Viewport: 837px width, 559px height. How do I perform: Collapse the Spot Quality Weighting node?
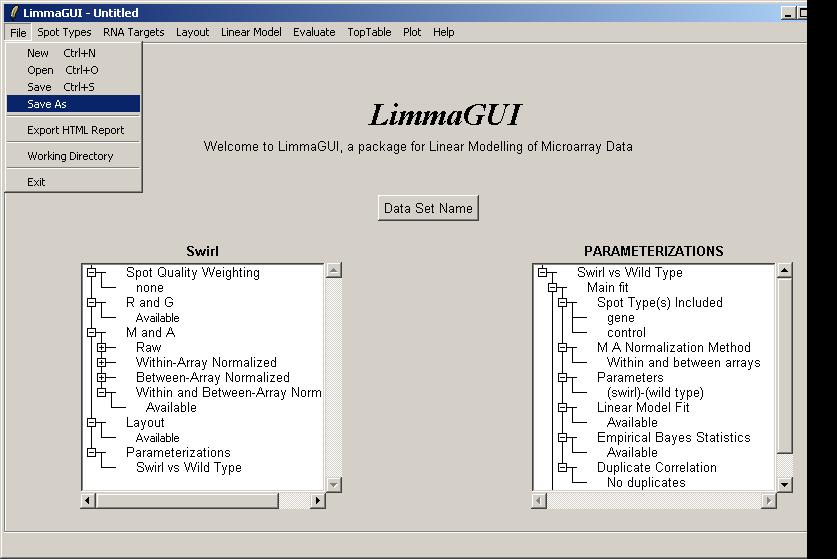coord(91,272)
